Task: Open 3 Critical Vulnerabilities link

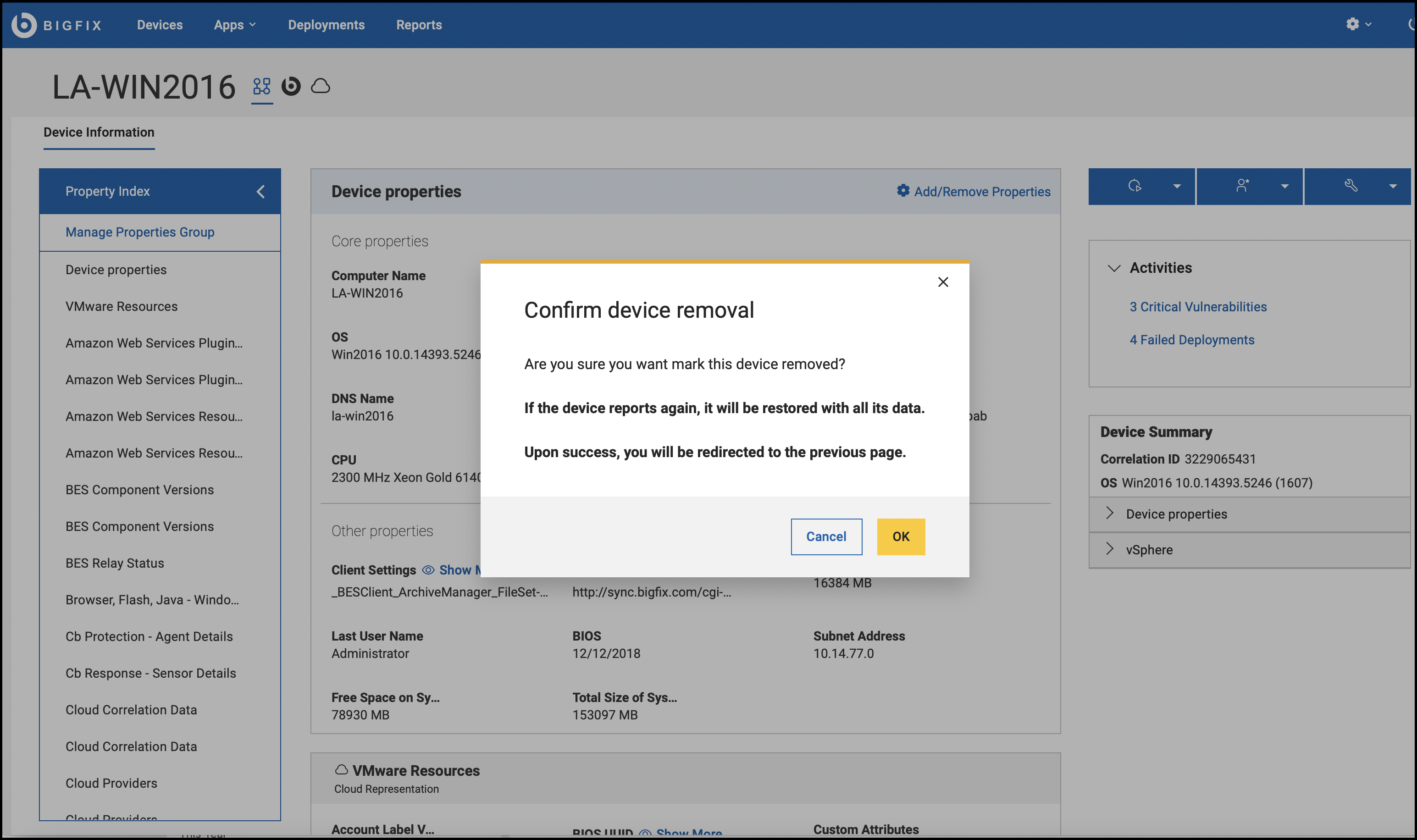Action: pos(1198,307)
